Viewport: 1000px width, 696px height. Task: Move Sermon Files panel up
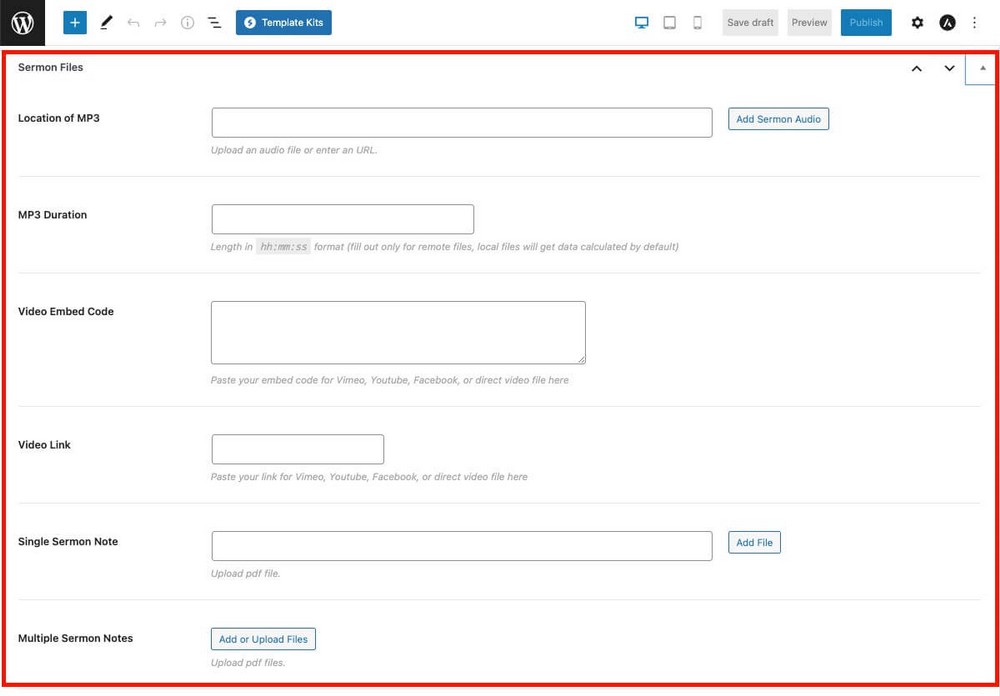tap(916, 68)
